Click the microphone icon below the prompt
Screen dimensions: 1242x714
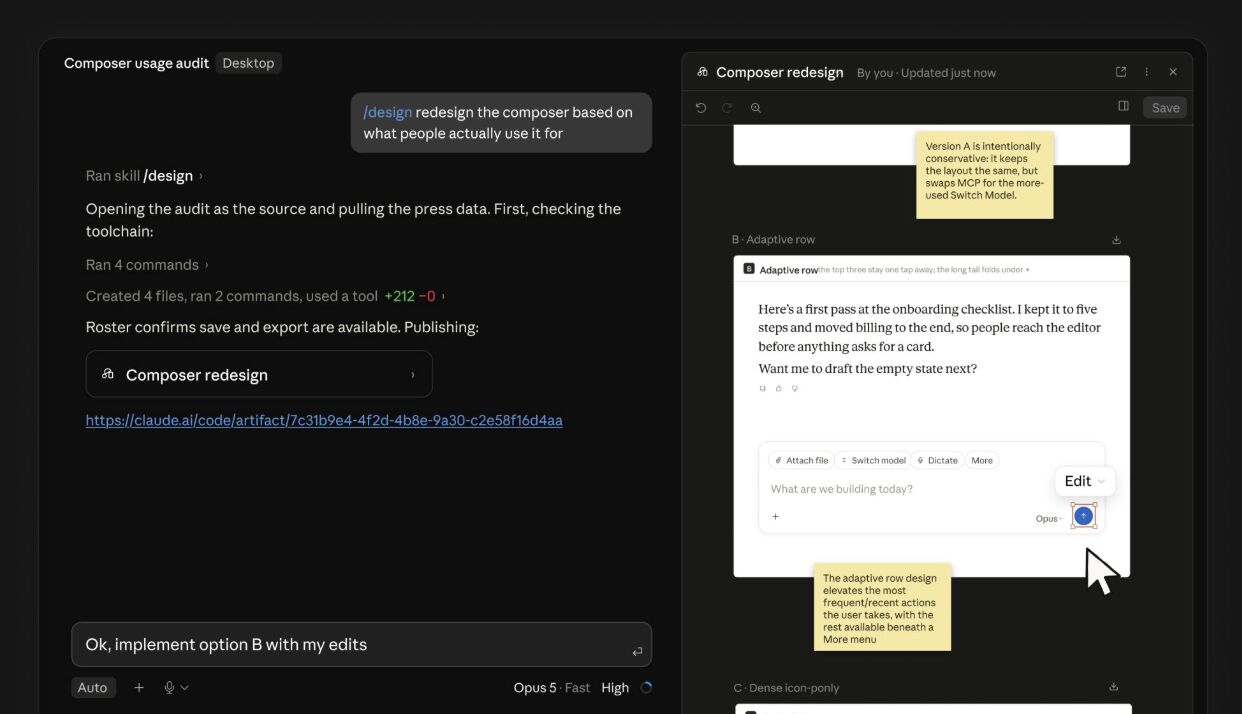169,687
